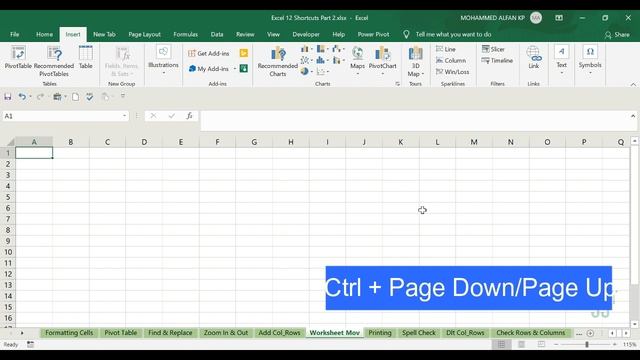Screen dimensions: 640x360
Task: Open the Charts dialog launcher
Action: coord(398,84)
